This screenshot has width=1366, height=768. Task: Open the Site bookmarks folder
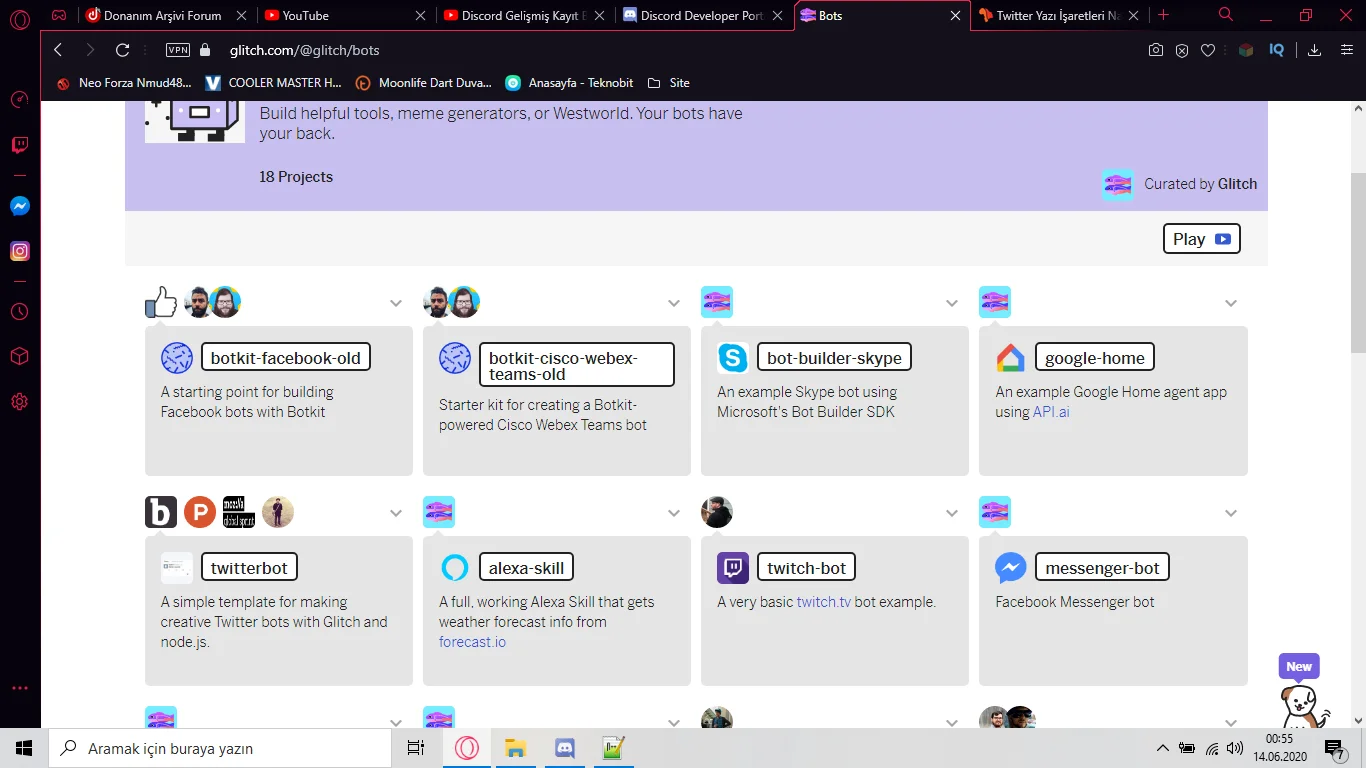[668, 83]
